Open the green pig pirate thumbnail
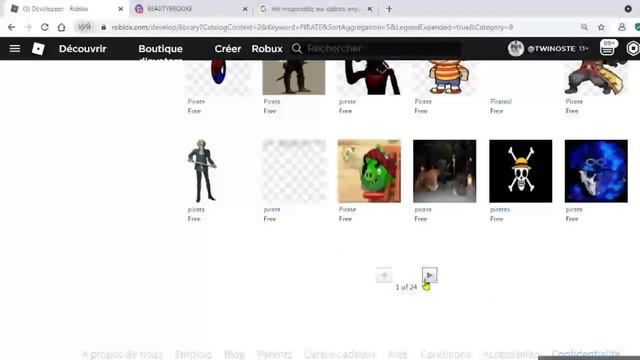Screen dimensions: 640x360 click(x=369, y=171)
